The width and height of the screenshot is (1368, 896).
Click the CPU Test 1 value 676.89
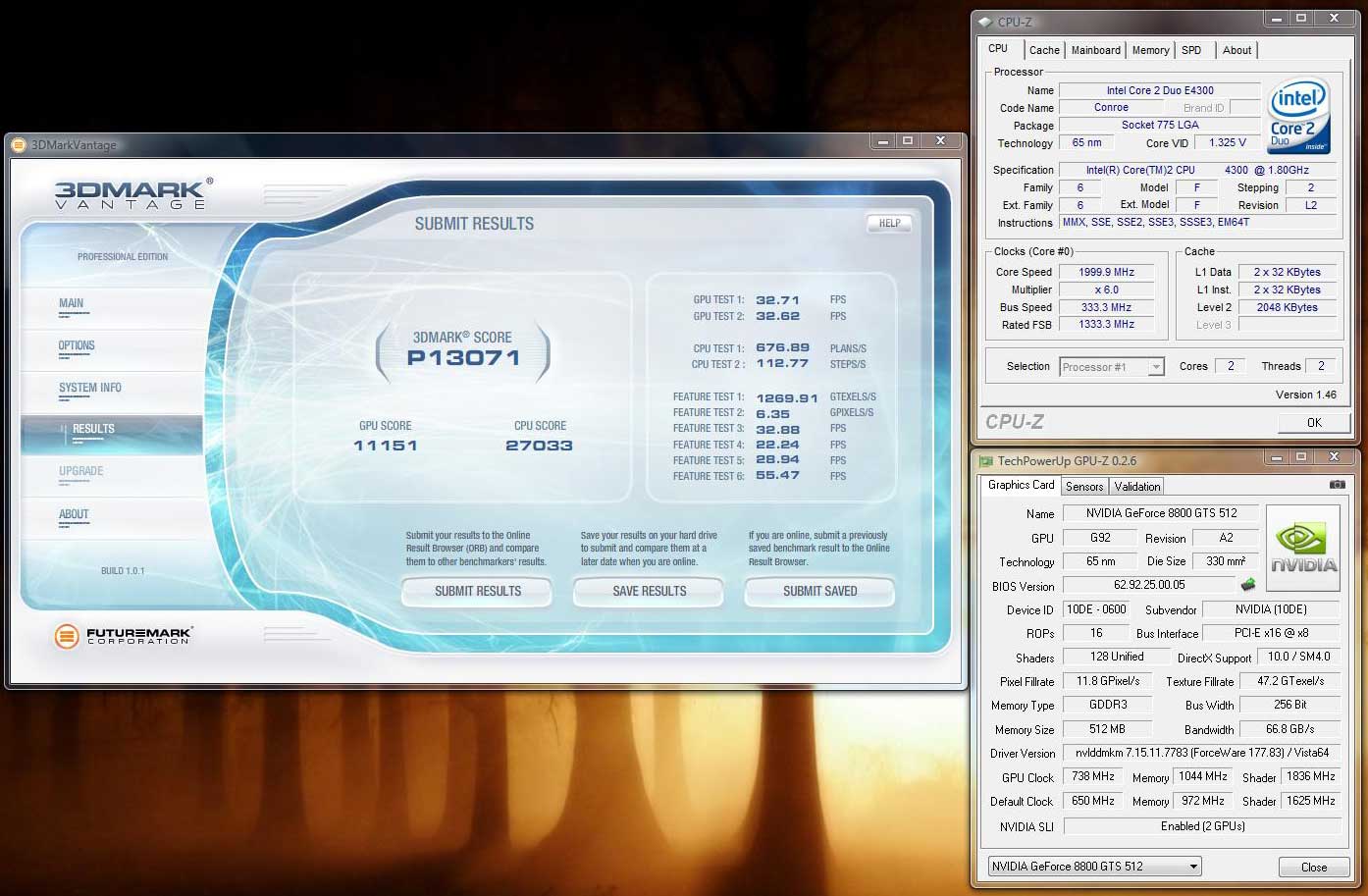pyautogui.click(x=782, y=348)
